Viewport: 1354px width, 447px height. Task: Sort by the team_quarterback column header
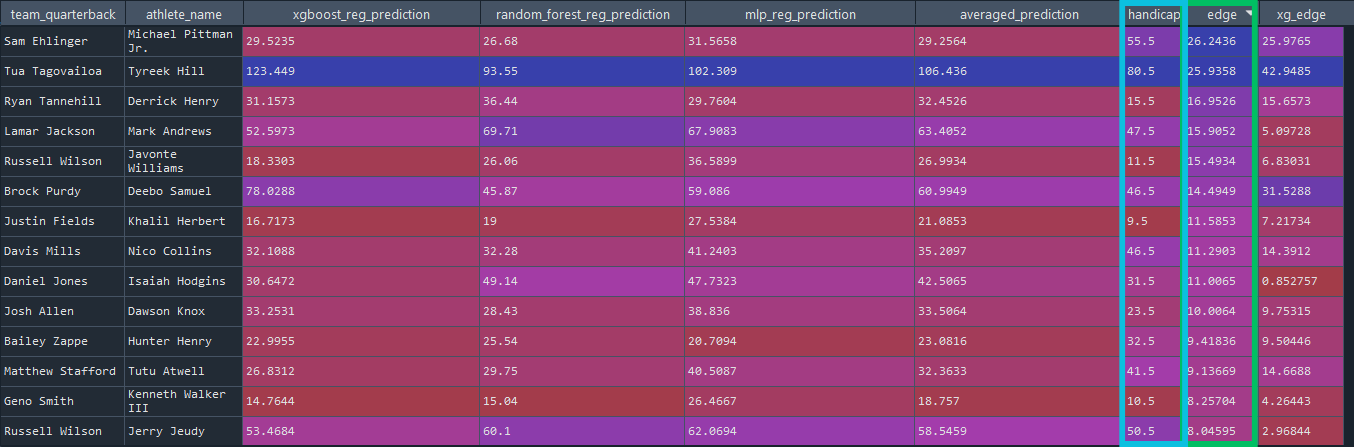point(62,14)
